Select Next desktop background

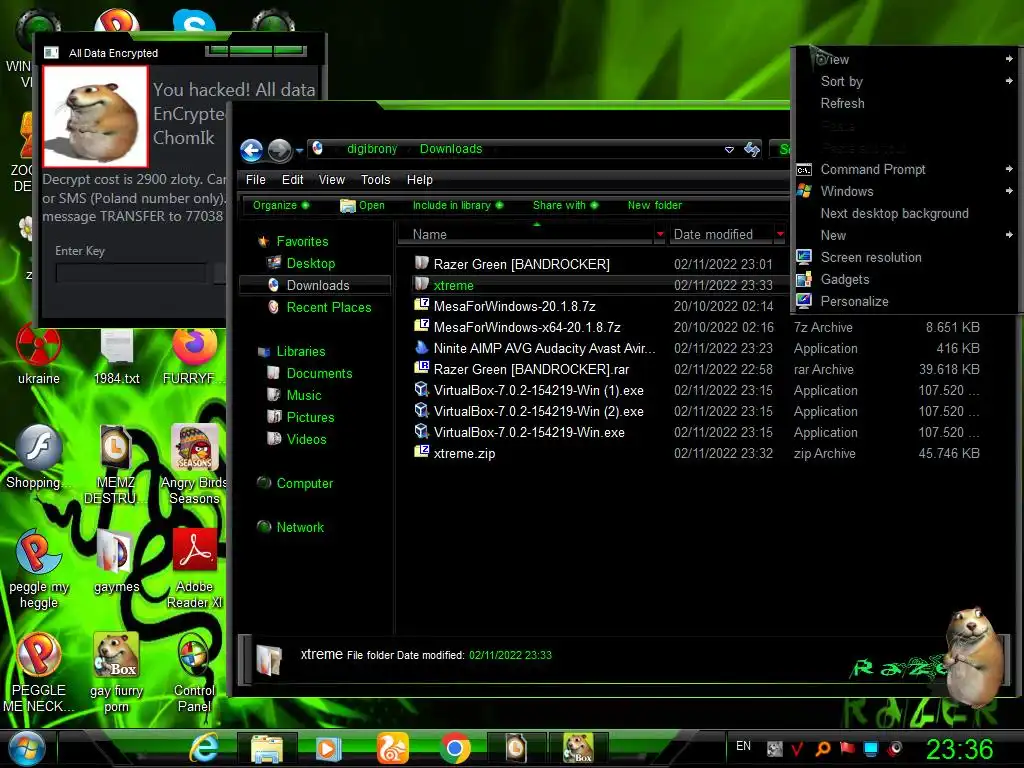[908, 214]
